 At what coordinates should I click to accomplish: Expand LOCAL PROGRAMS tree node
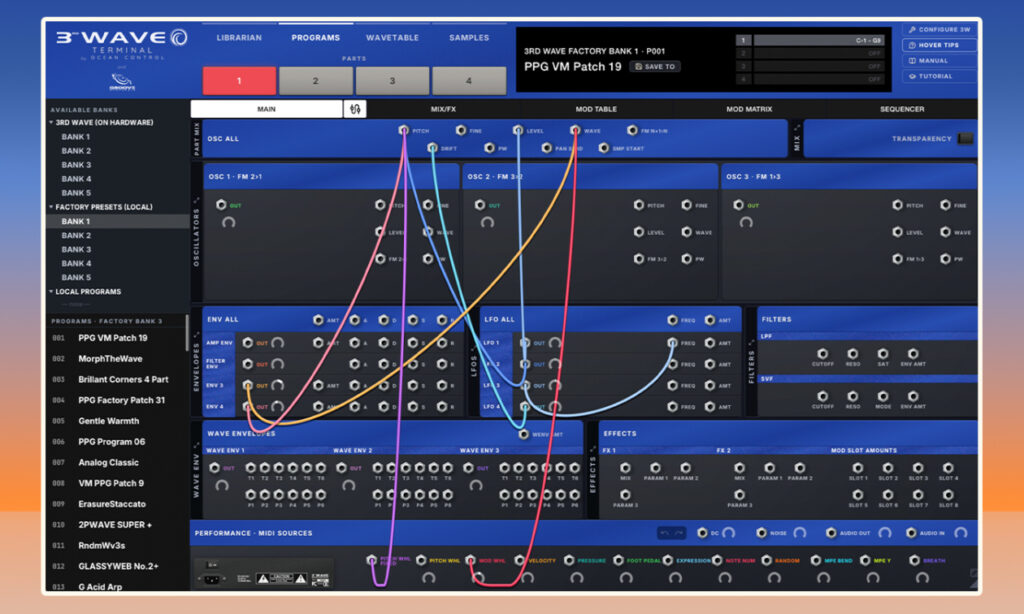51,291
